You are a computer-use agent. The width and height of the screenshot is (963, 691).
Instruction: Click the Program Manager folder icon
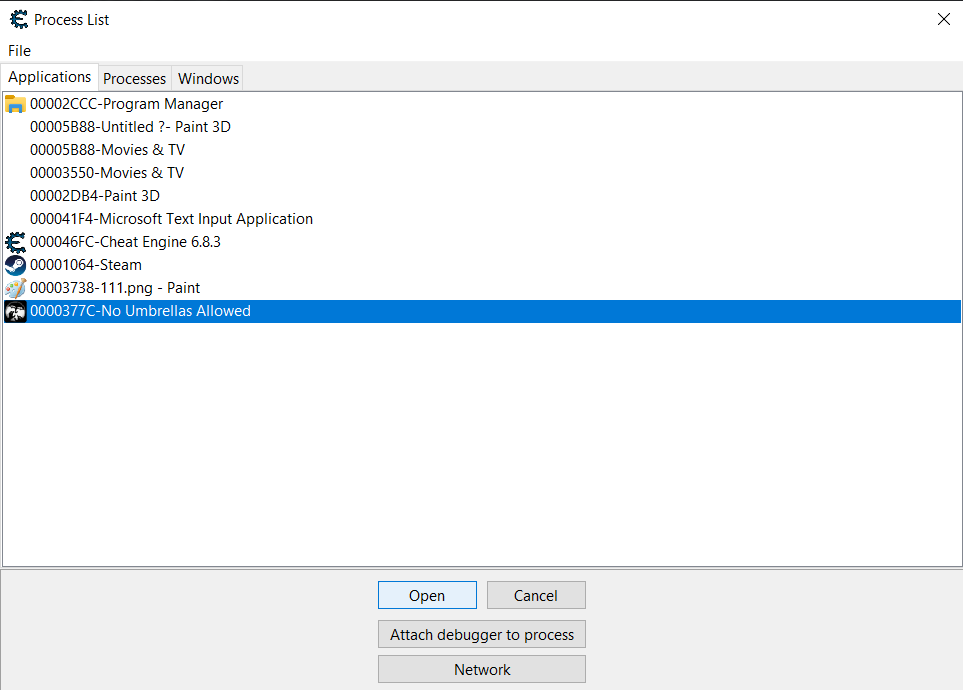click(15, 104)
